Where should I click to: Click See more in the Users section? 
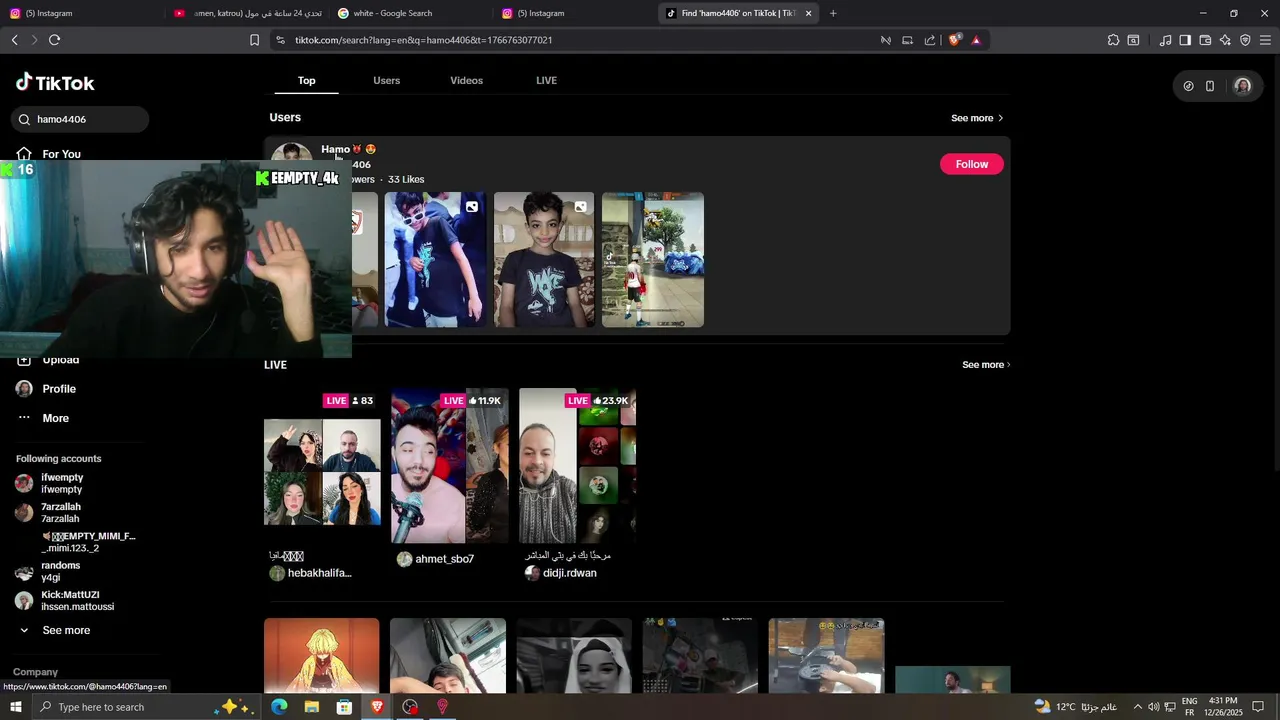coord(977,118)
